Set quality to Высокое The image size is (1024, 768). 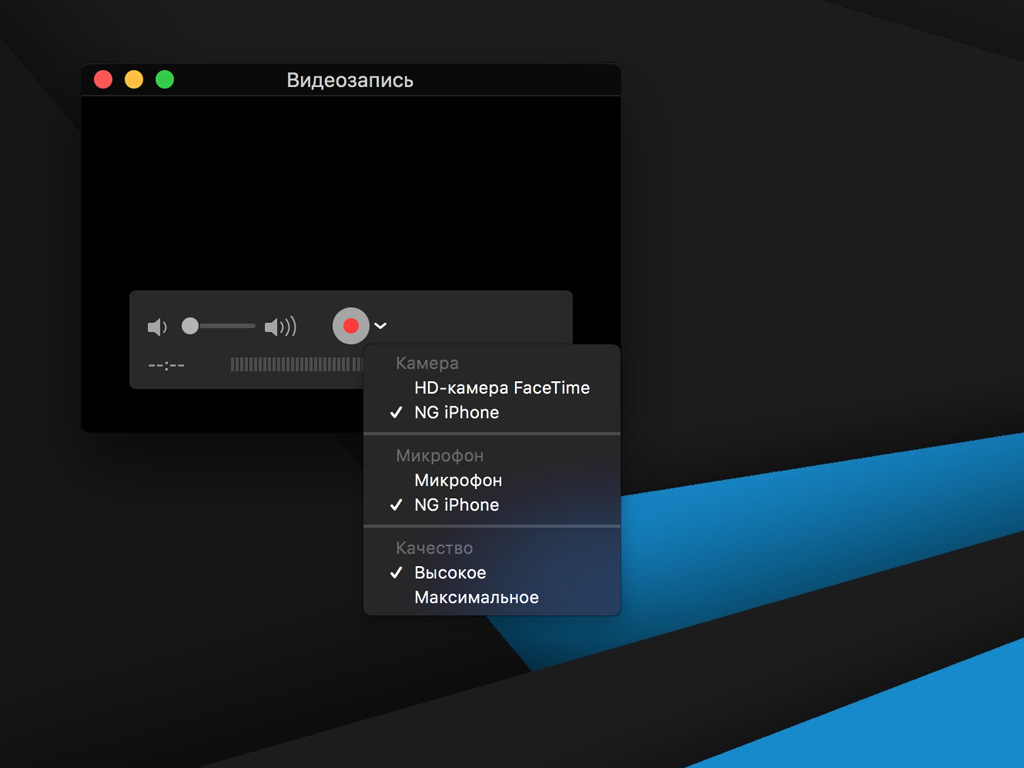tap(492, 573)
